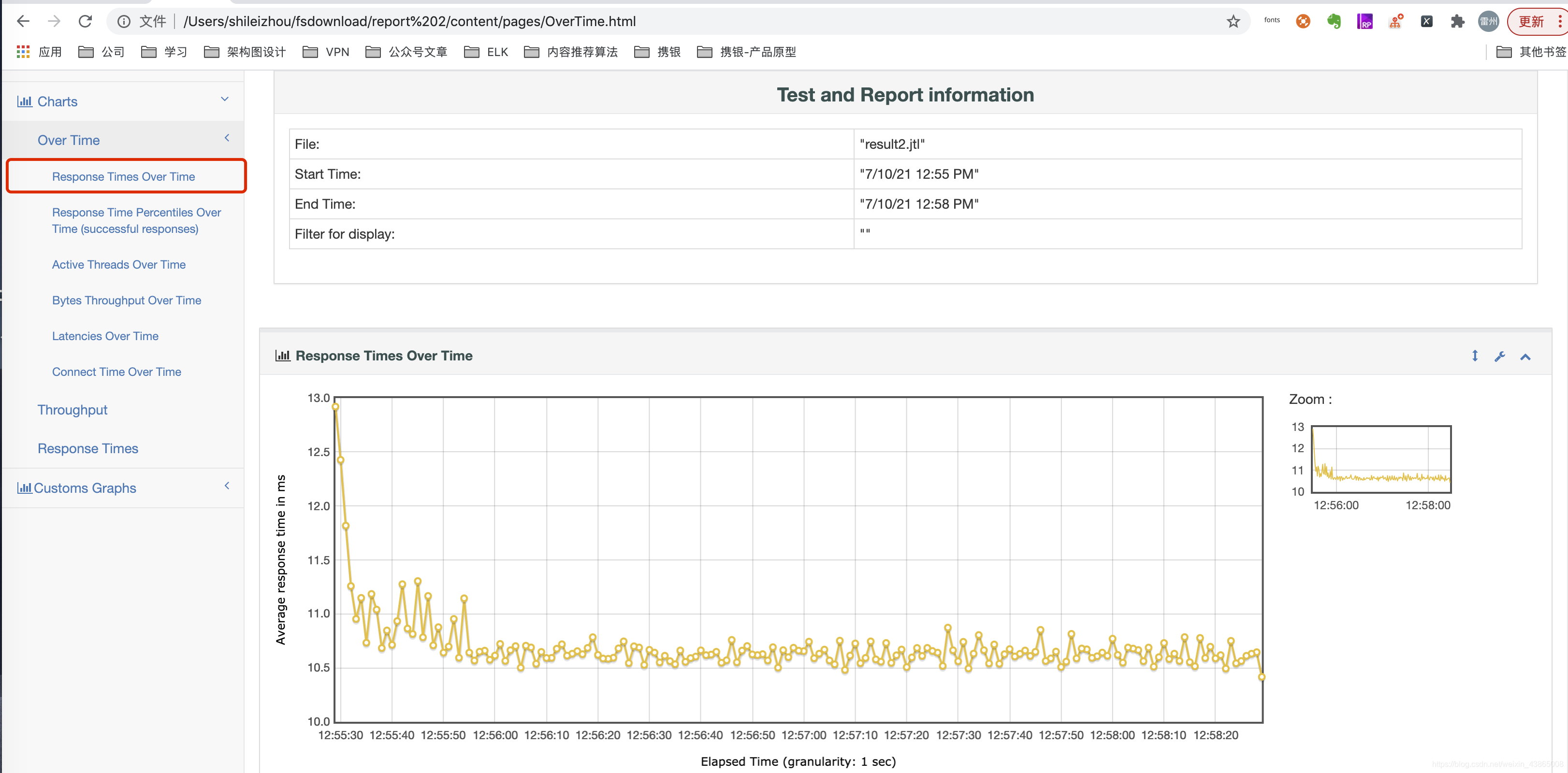Screen dimensions: 1568x773
Task: Open the 应用 apps grid shortcut
Action: click(x=39, y=52)
